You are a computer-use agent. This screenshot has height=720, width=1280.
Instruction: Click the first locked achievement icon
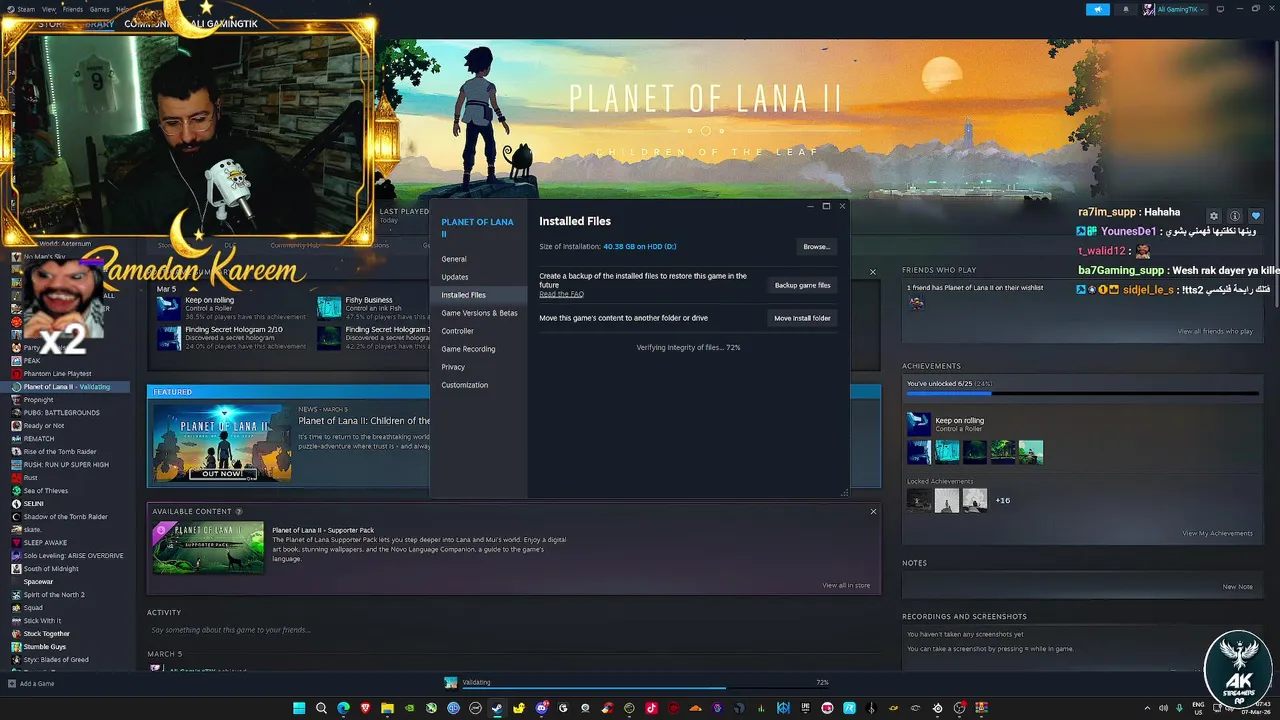click(919, 500)
